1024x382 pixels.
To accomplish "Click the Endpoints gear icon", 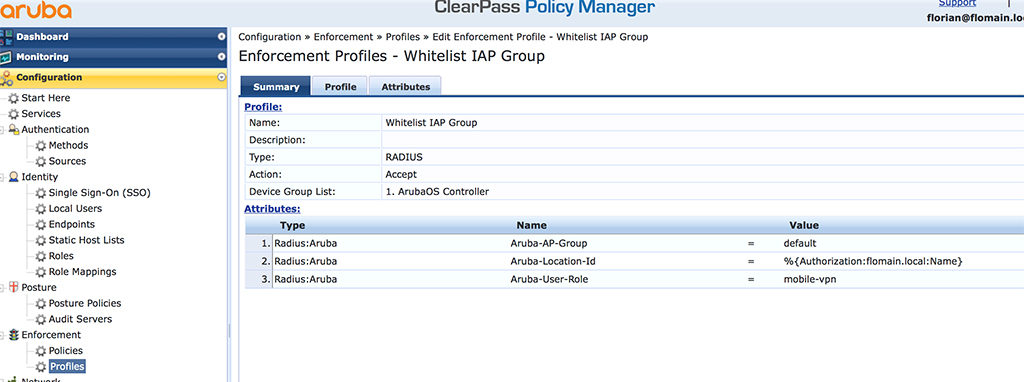I will pyautogui.click(x=41, y=225).
